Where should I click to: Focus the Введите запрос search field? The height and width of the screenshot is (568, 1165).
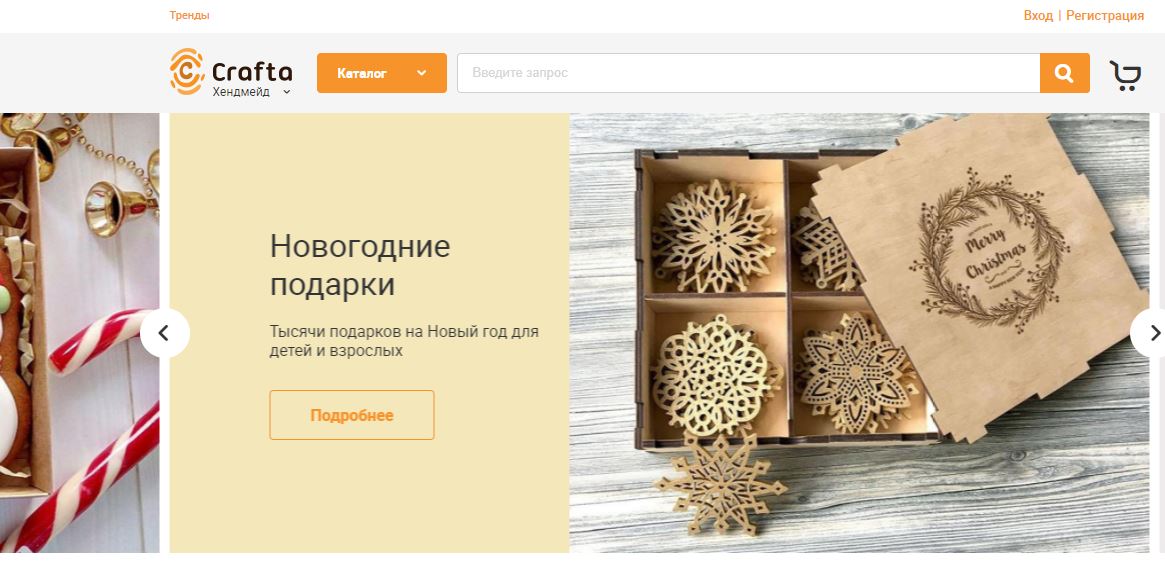click(x=748, y=73)
